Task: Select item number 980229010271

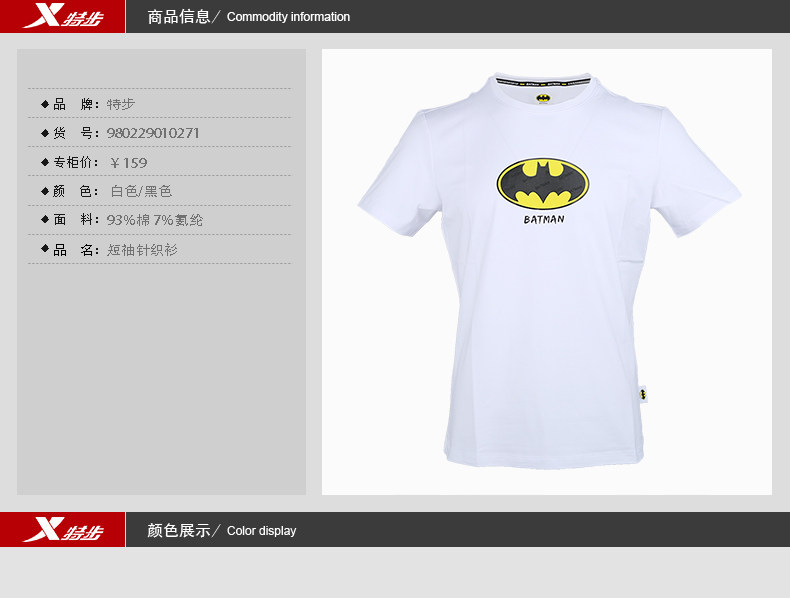Action: click(x=153, y=133)
